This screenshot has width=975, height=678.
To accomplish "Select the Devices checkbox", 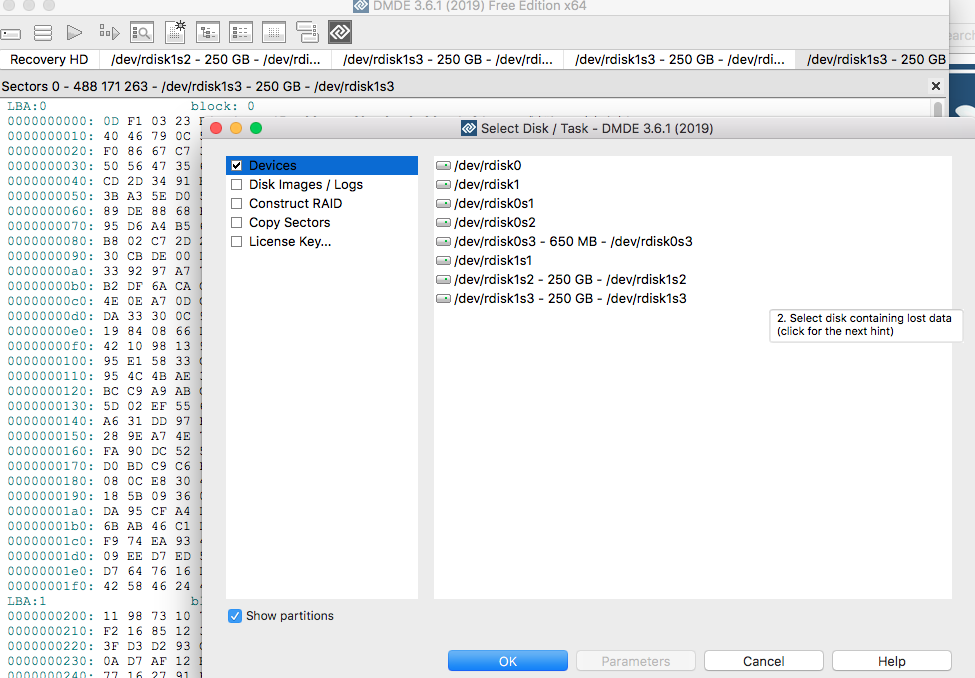I will click(236, 165).
